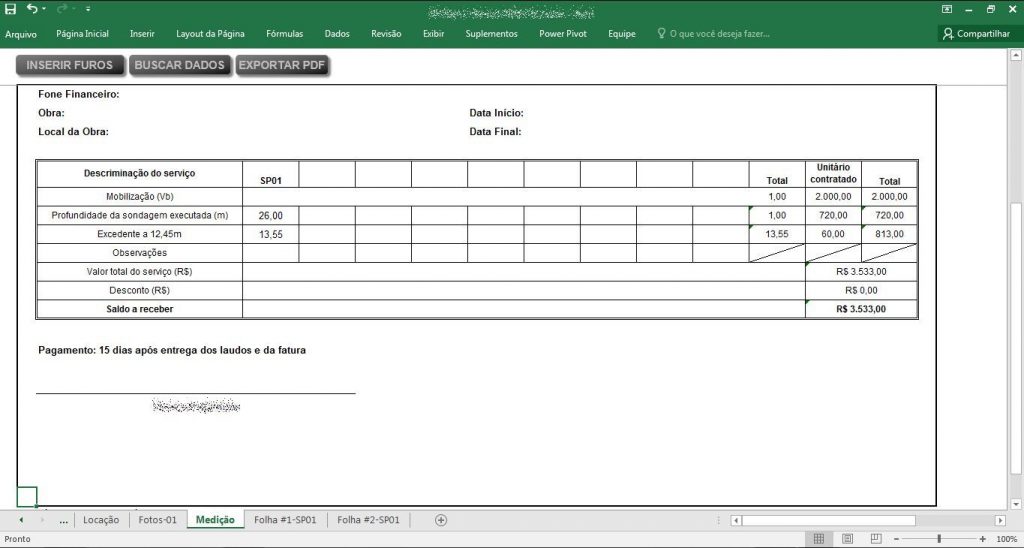This screenshot has height=548, width=1024.
Task: Click horizontal scrollbar left arrow
Action: click(x=736, y=521)
